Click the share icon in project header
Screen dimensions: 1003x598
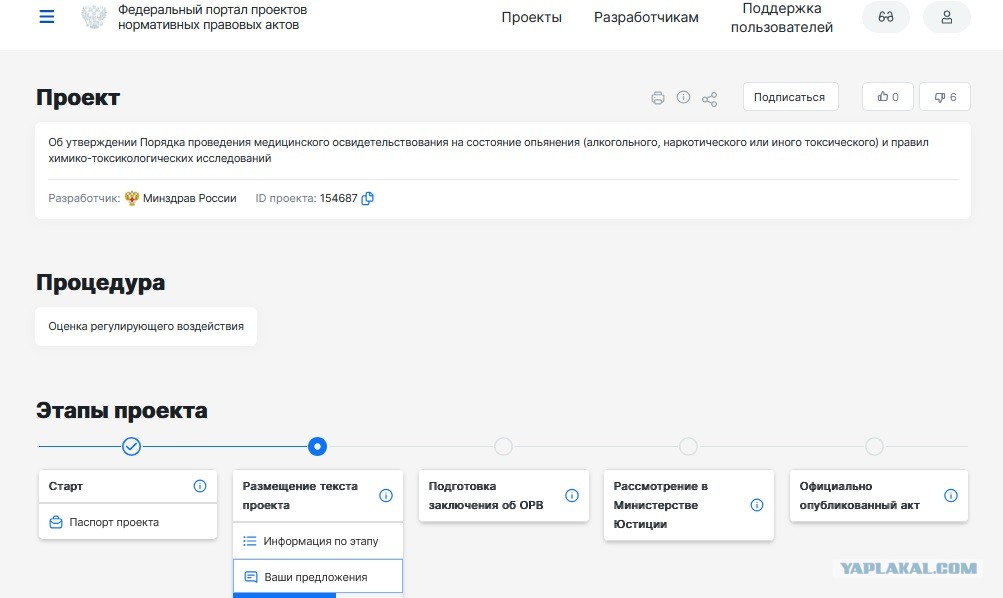pos(709,98)
